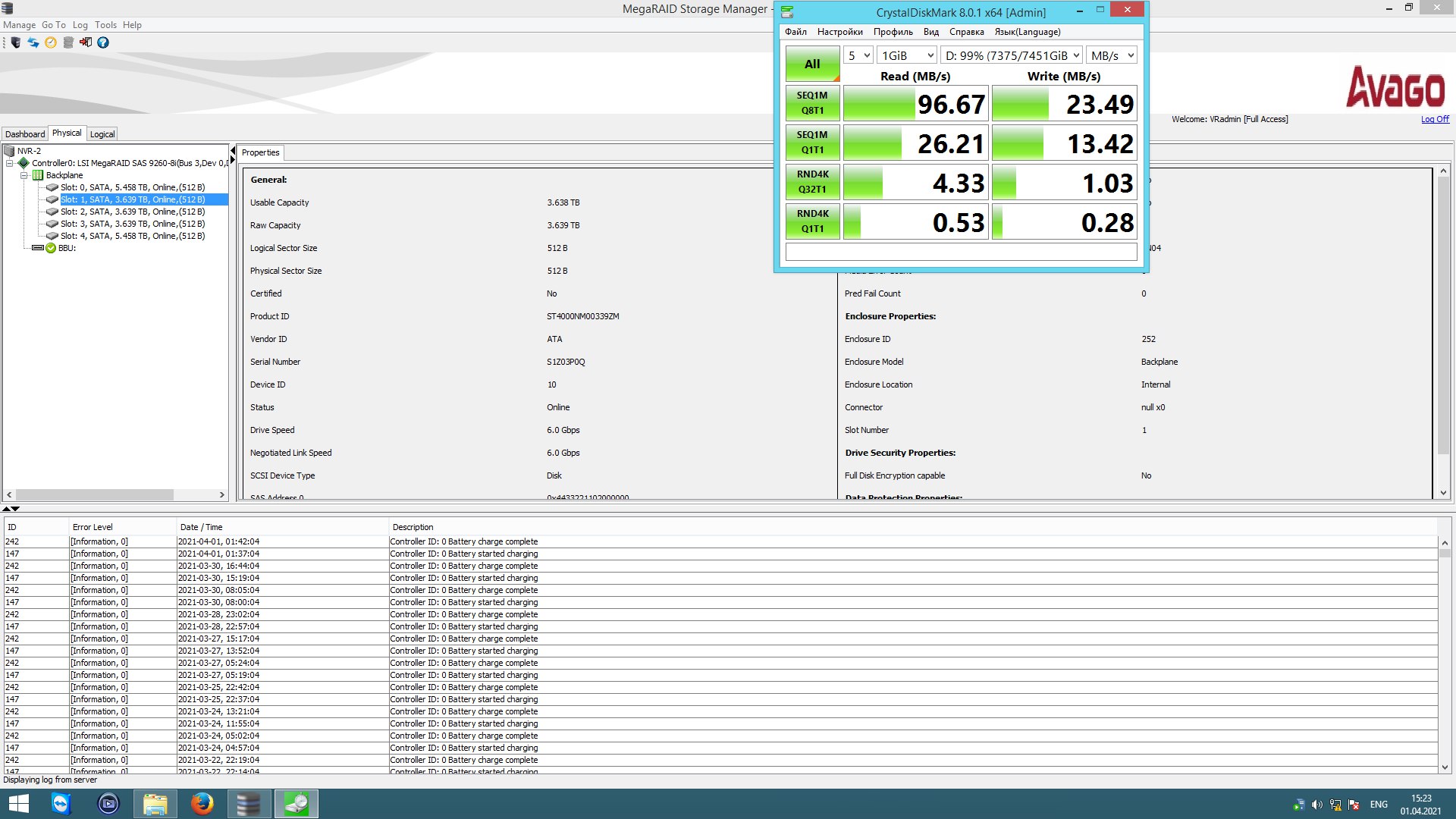The width and height of the screenshot is (1456, 819).
Task: Click the properties pane down scroll arrow
Action: click(1443, 493)
